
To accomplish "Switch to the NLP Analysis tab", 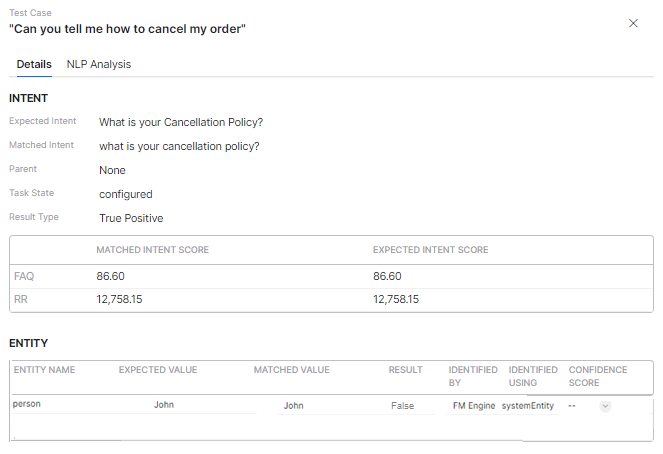I will click(98, 64).
